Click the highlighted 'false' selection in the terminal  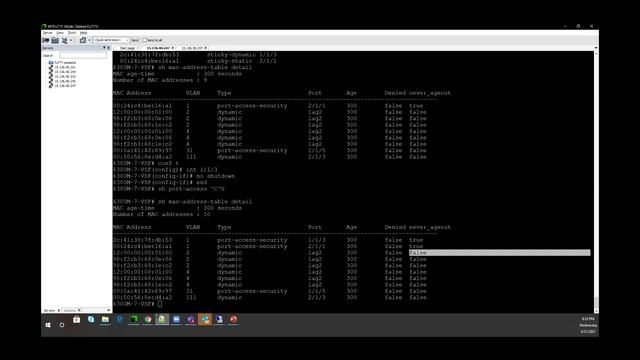click(500, 253)
